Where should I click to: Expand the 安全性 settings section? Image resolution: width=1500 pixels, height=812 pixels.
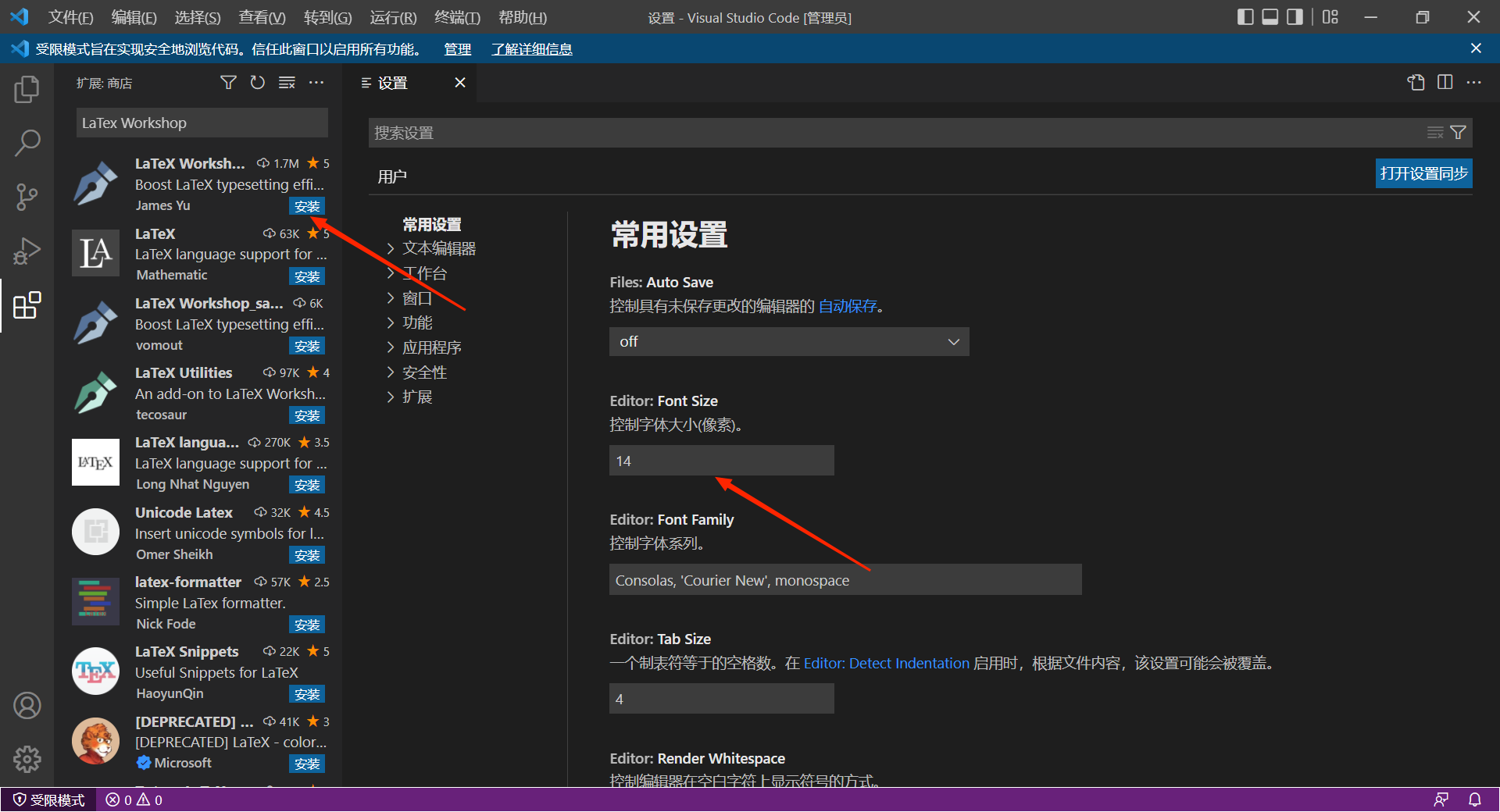click(424, 372)
